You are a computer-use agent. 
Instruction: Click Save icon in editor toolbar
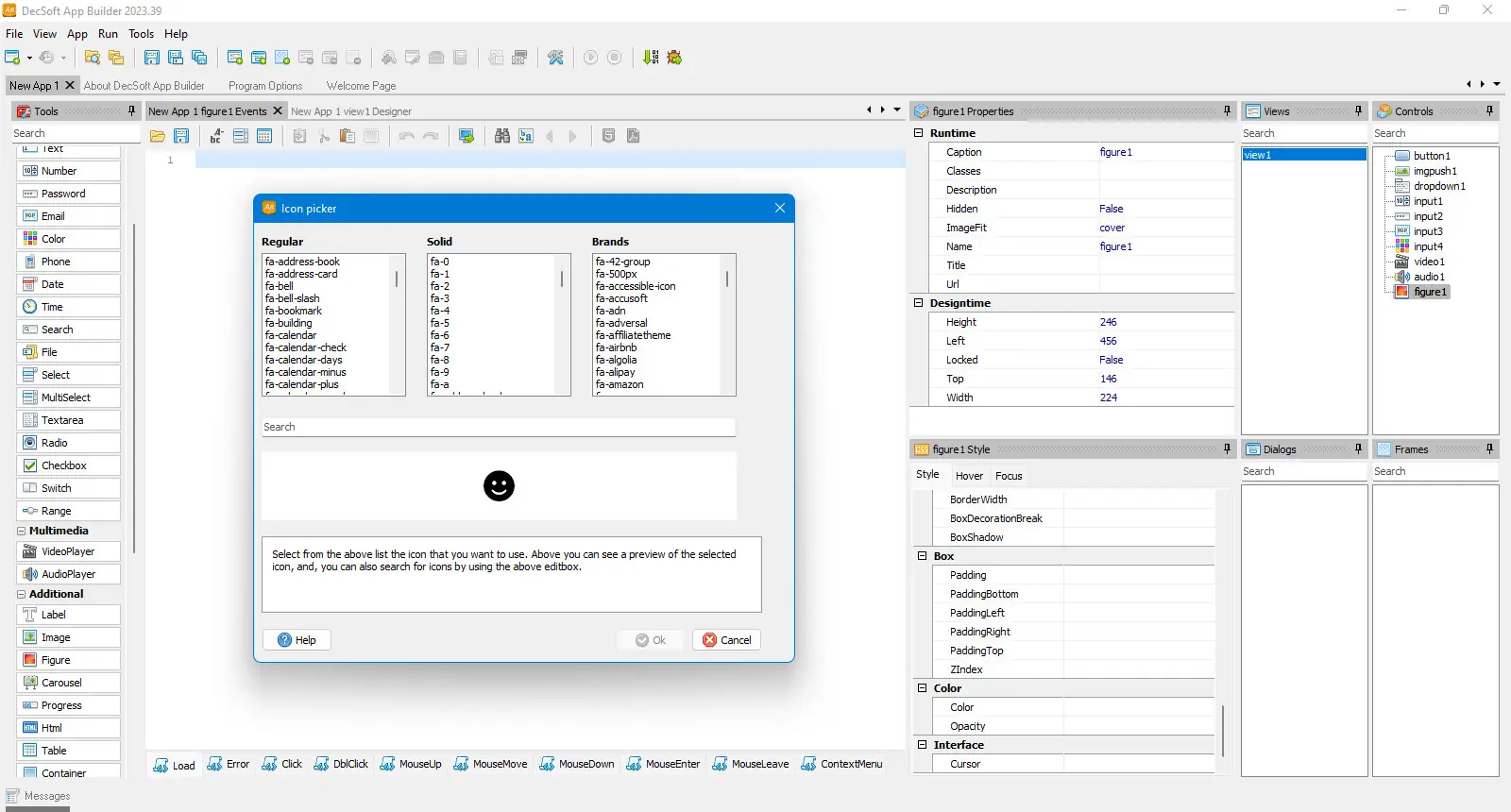pos(181,136)
